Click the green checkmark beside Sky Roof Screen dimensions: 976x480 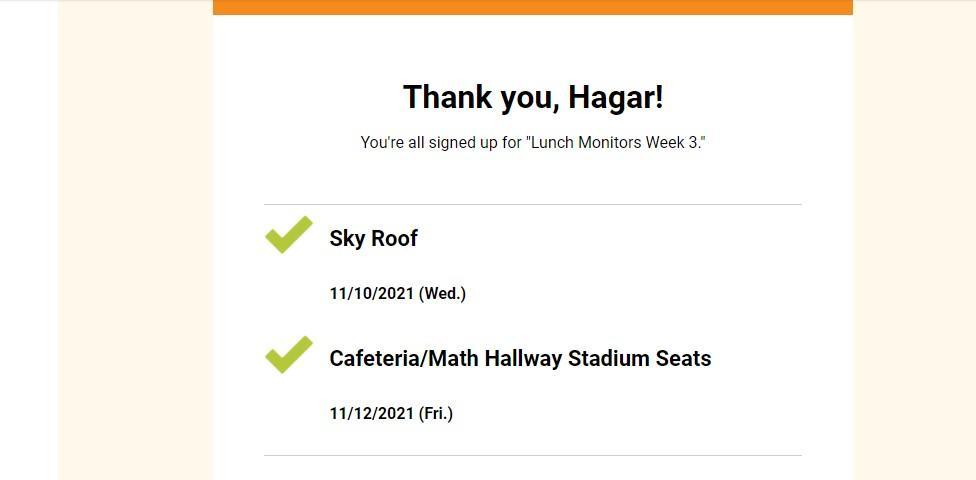pos(289,235)
